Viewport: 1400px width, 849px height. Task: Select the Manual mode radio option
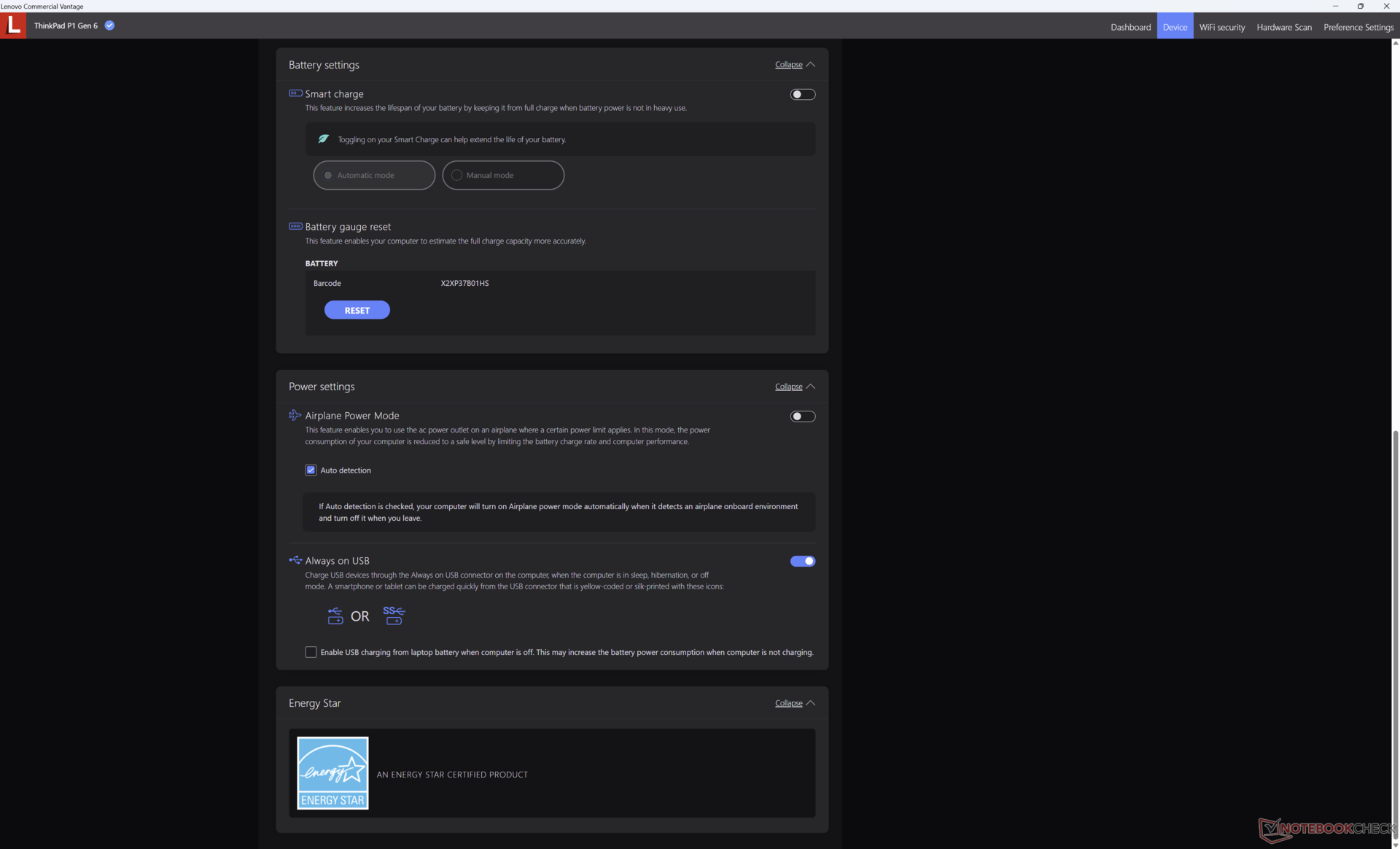click(457, 175)
